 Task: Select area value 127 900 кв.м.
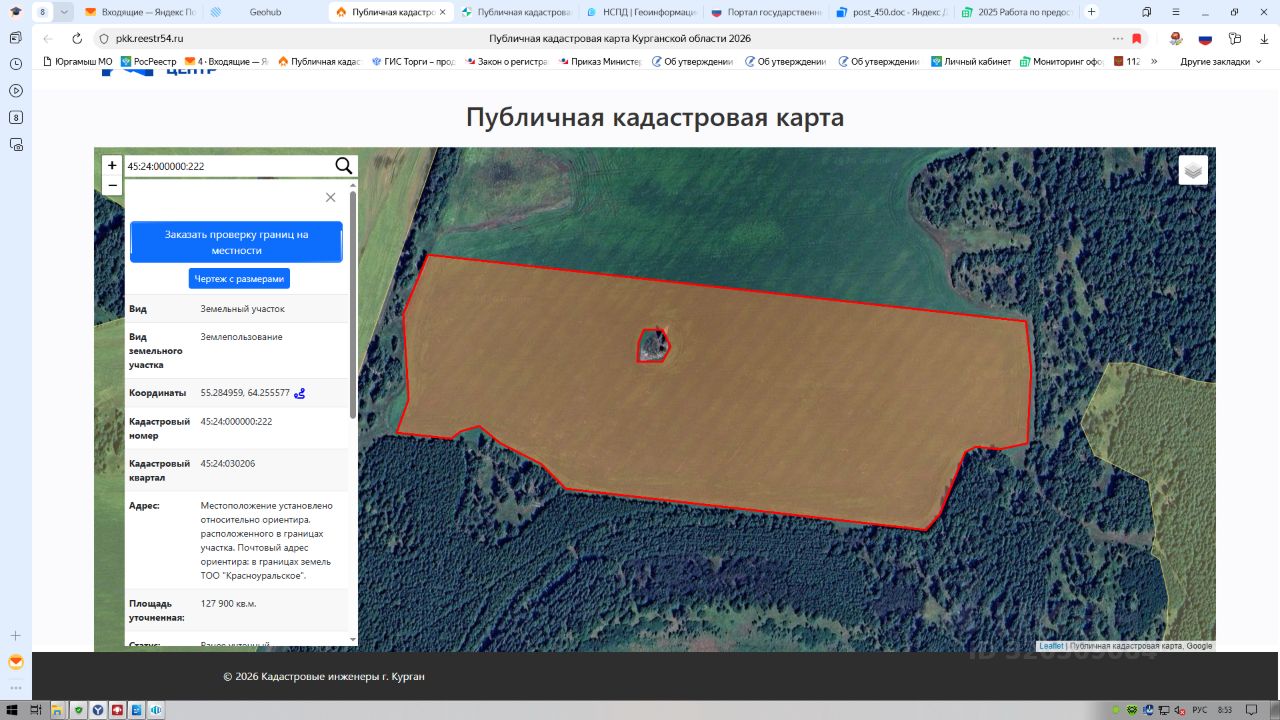[x=228, y=604]
